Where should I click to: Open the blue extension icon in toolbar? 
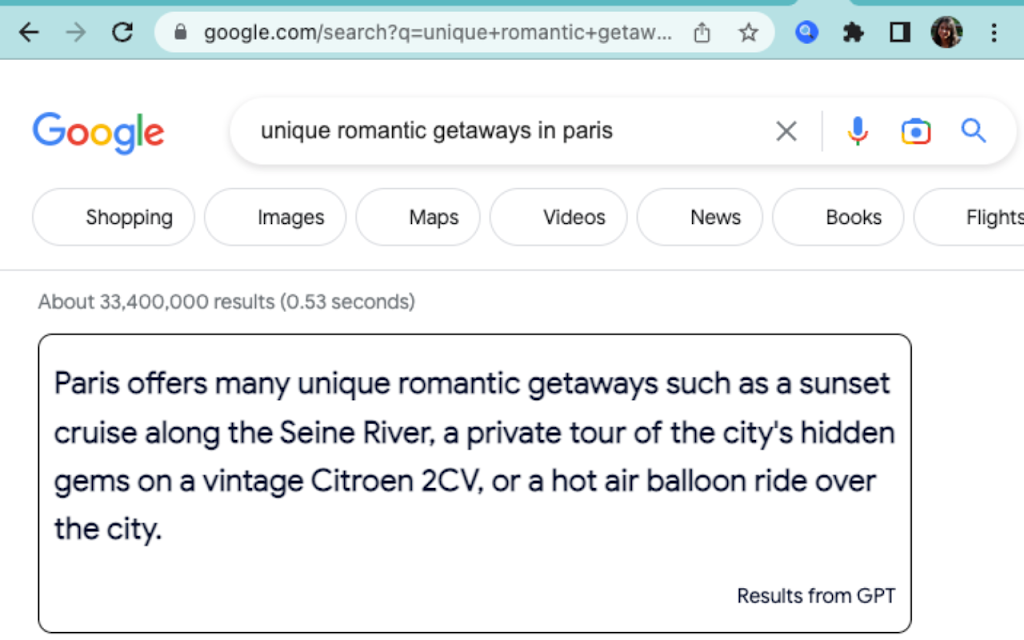[x=807, y=33]
